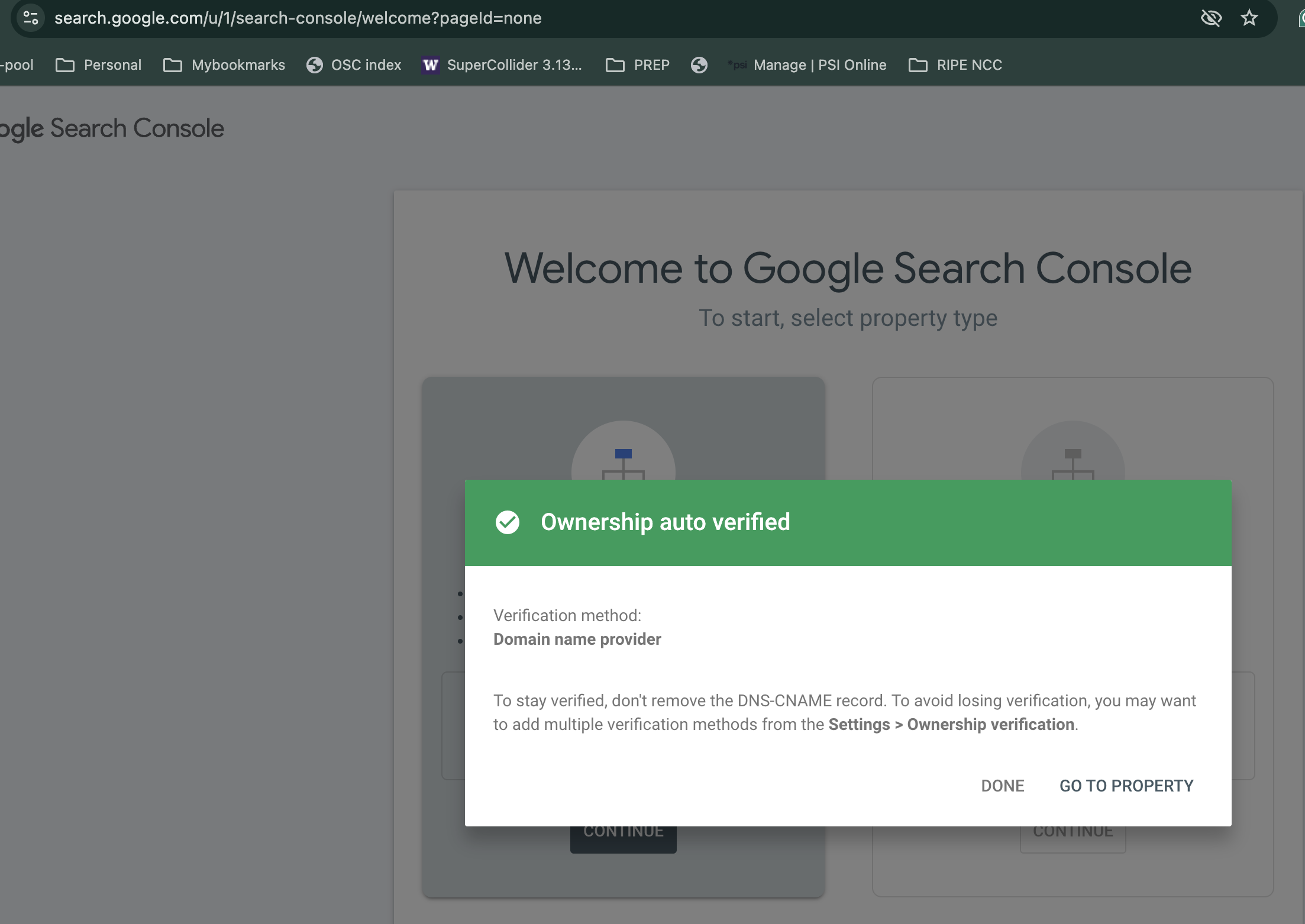1305x924 pixels.
Task: Click the Google Search Console logo
Action: tap(112, 128)
